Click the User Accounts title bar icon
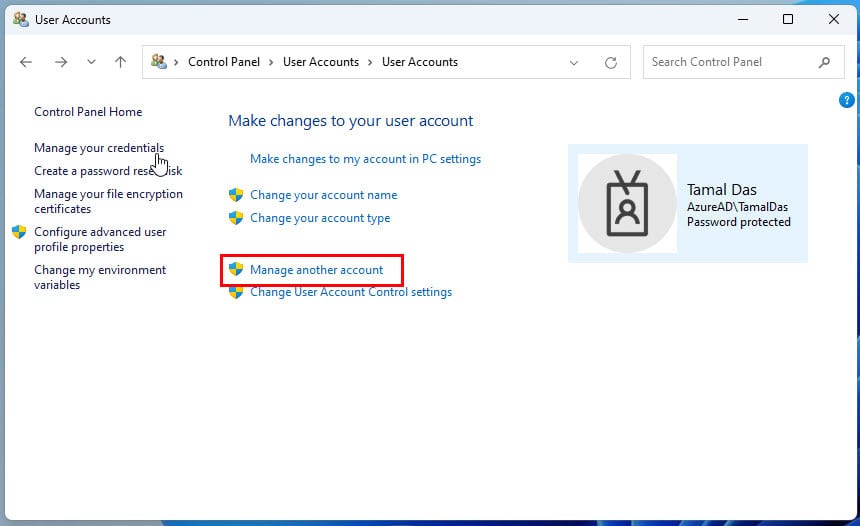860x526 pixels. (21, 19)
